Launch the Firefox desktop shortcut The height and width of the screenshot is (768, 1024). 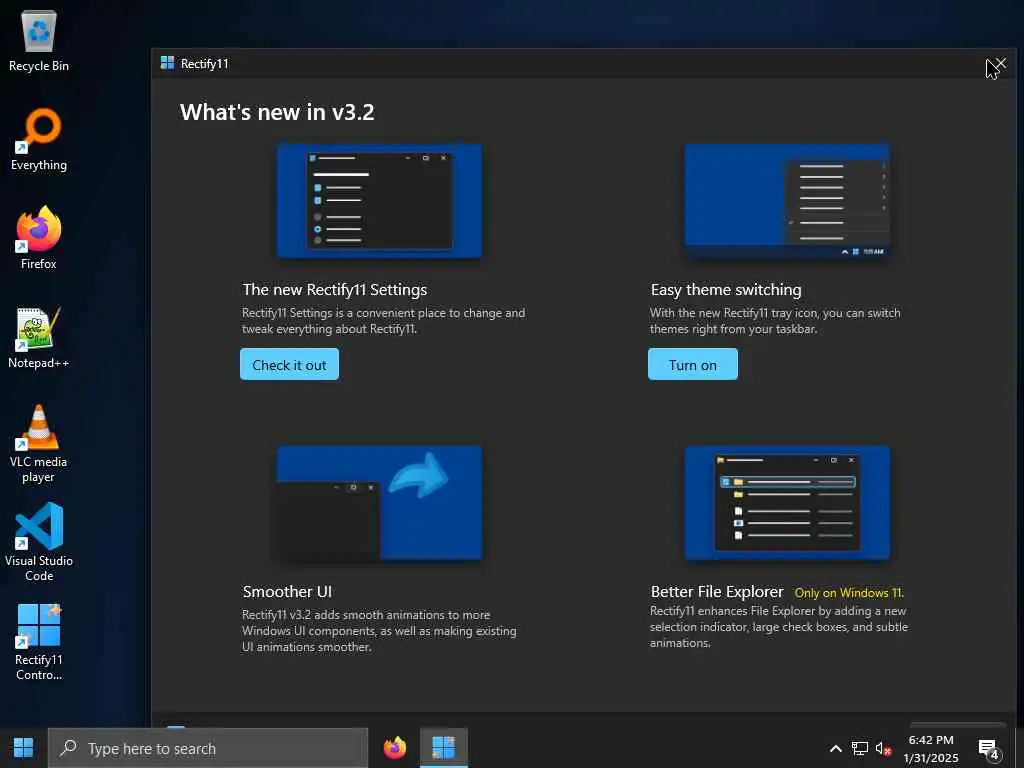39,238
